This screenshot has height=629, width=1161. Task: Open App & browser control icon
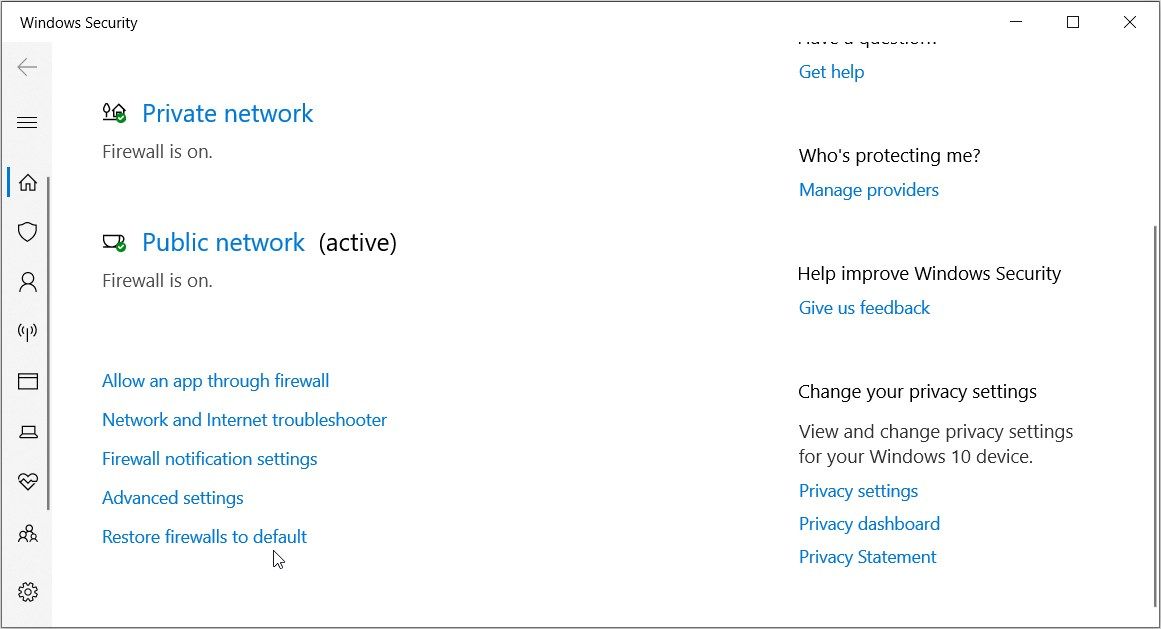[x=28, y=381]
